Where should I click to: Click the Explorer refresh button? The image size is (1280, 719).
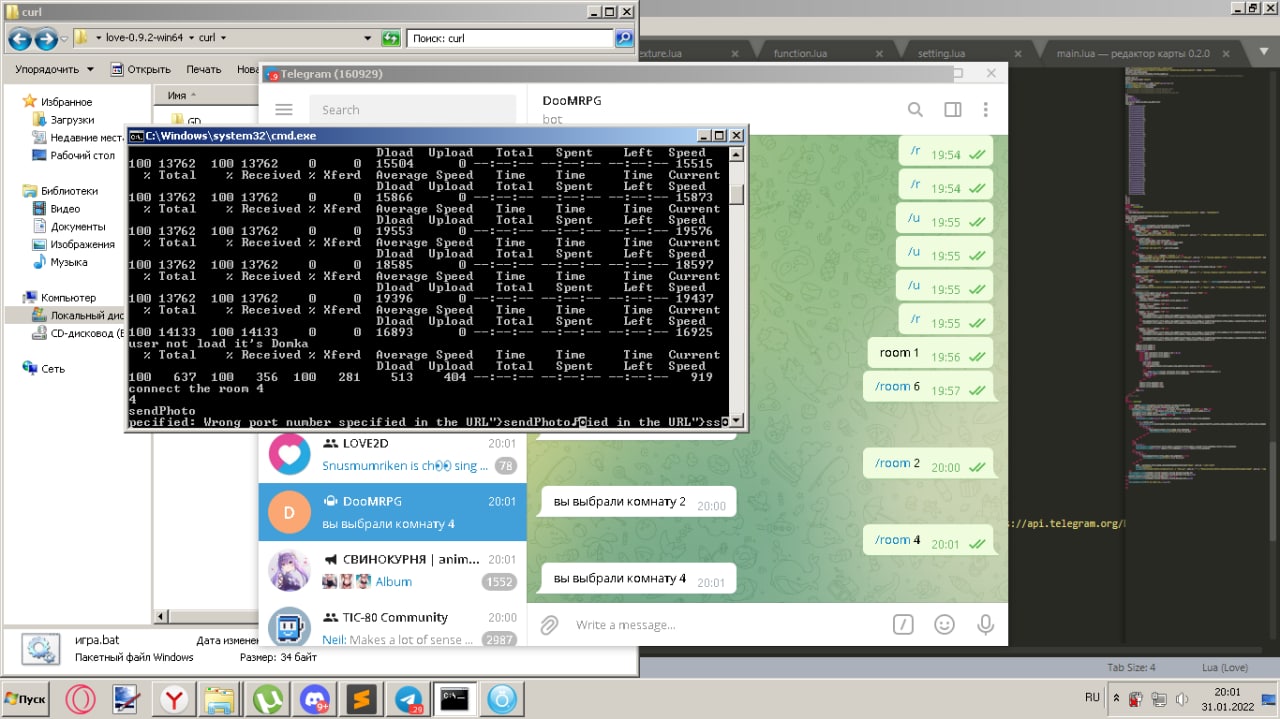coord(391,38)
